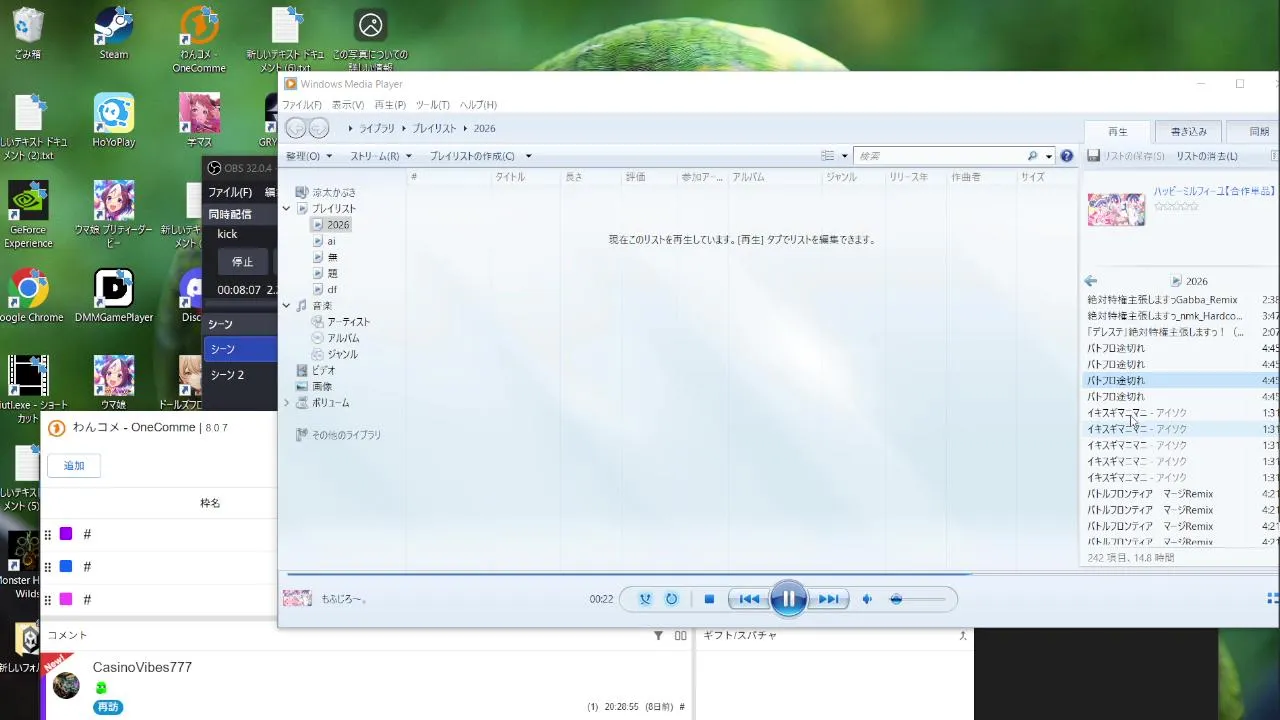The height and width of the screenshot is (720, 1280).
Task: Toggle repeat in Media Player
Action: coord(671,599)
